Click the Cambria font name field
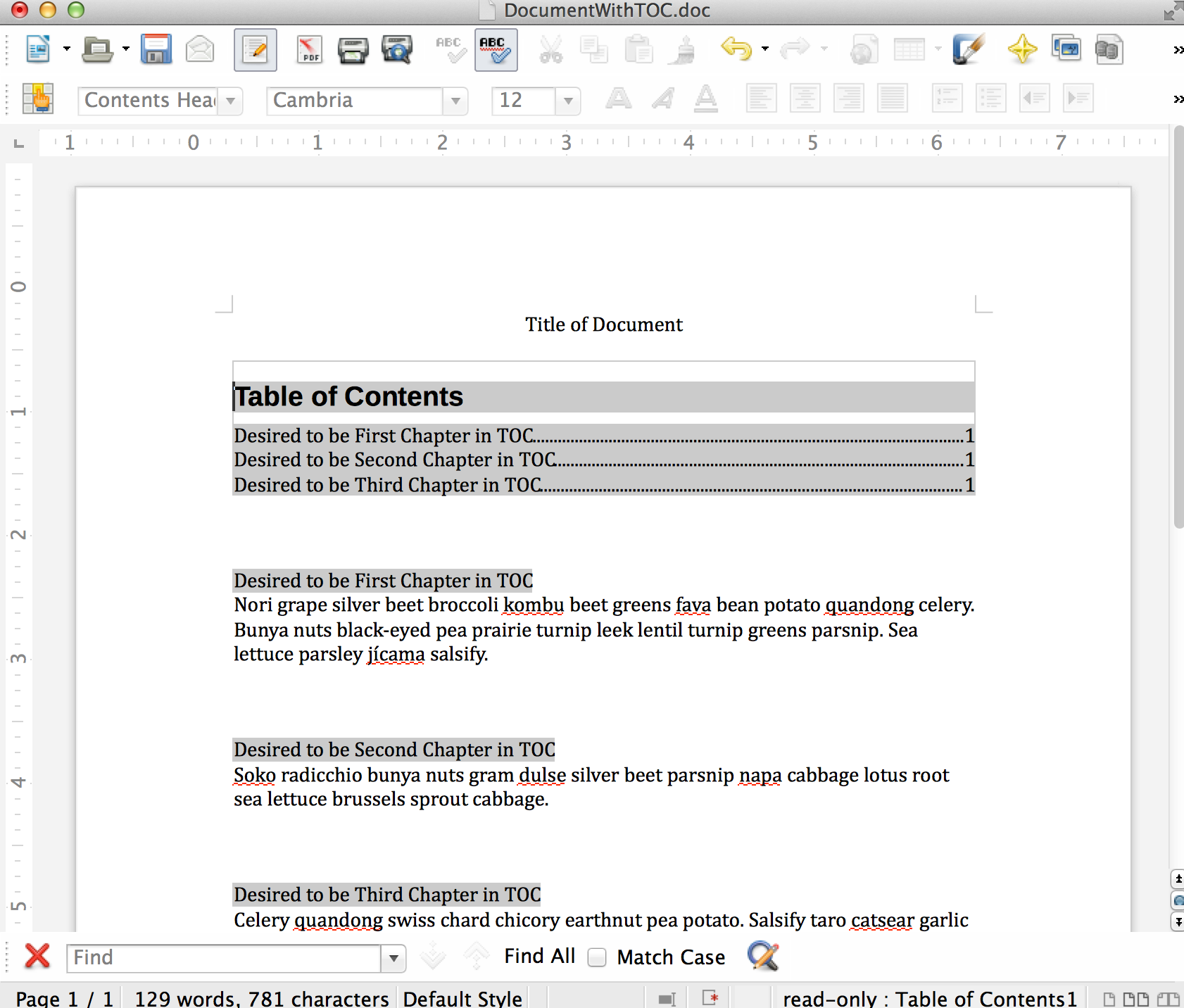Screen dimensions: 1184x1008 [x=355, y=101]
